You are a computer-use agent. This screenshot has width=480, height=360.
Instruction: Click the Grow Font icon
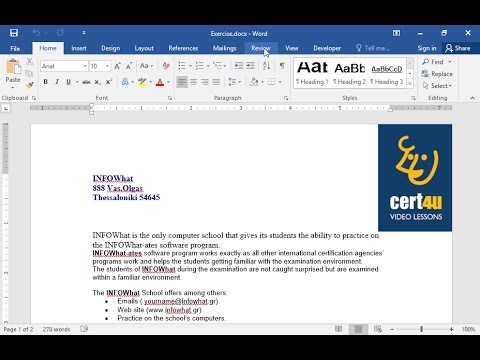tap(117, 66)
